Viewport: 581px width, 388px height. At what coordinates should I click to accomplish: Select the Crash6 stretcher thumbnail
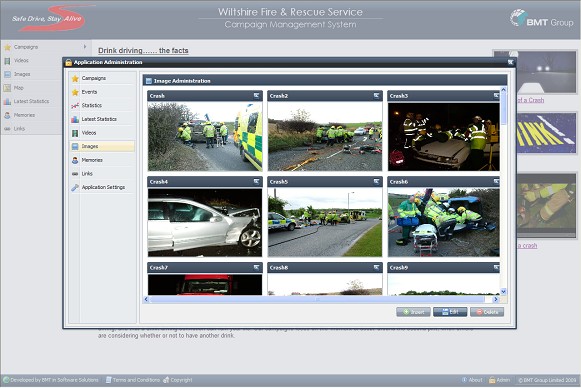click(444, 222)
